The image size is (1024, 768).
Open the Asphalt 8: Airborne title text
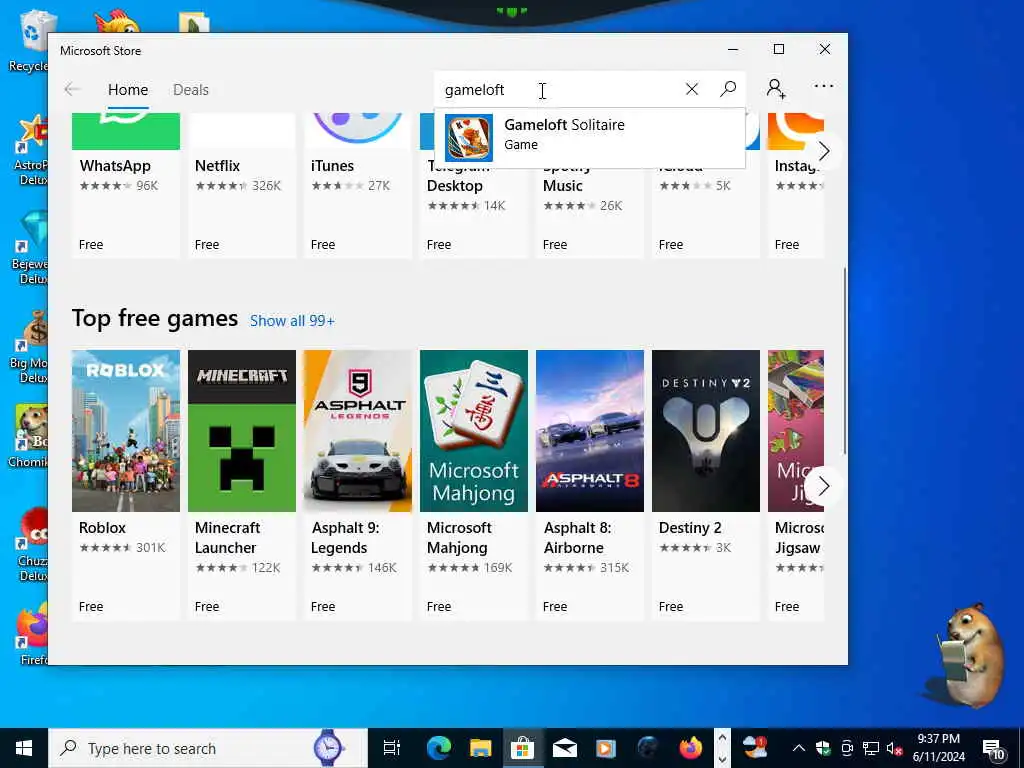click(577, 537)
